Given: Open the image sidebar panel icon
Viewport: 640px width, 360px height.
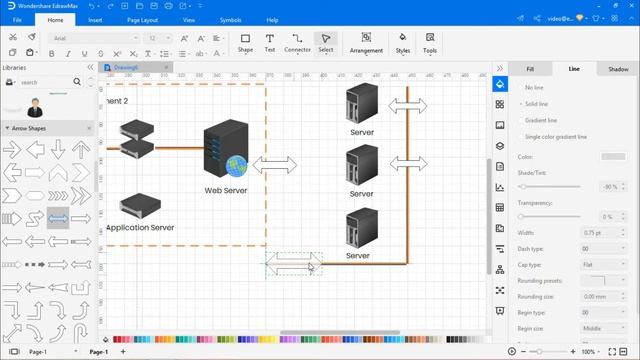Looking at the screenshot, I should 500,125.
